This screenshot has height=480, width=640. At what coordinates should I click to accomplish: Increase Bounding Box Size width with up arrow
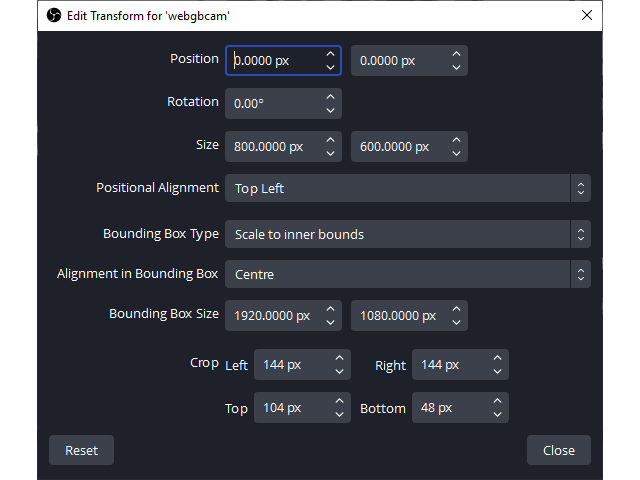[331, 309]
